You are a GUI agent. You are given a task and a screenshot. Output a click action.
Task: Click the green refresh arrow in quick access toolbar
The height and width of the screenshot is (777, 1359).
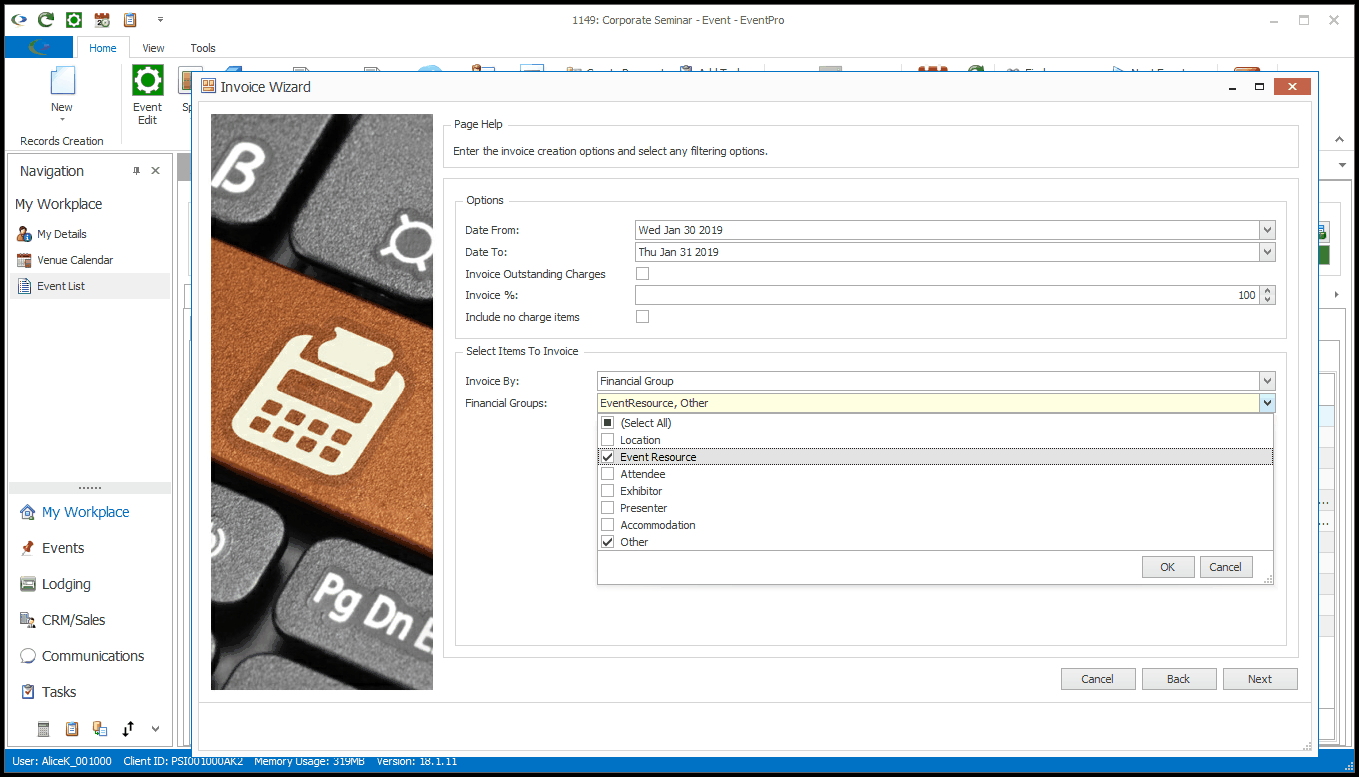point(45,19)
